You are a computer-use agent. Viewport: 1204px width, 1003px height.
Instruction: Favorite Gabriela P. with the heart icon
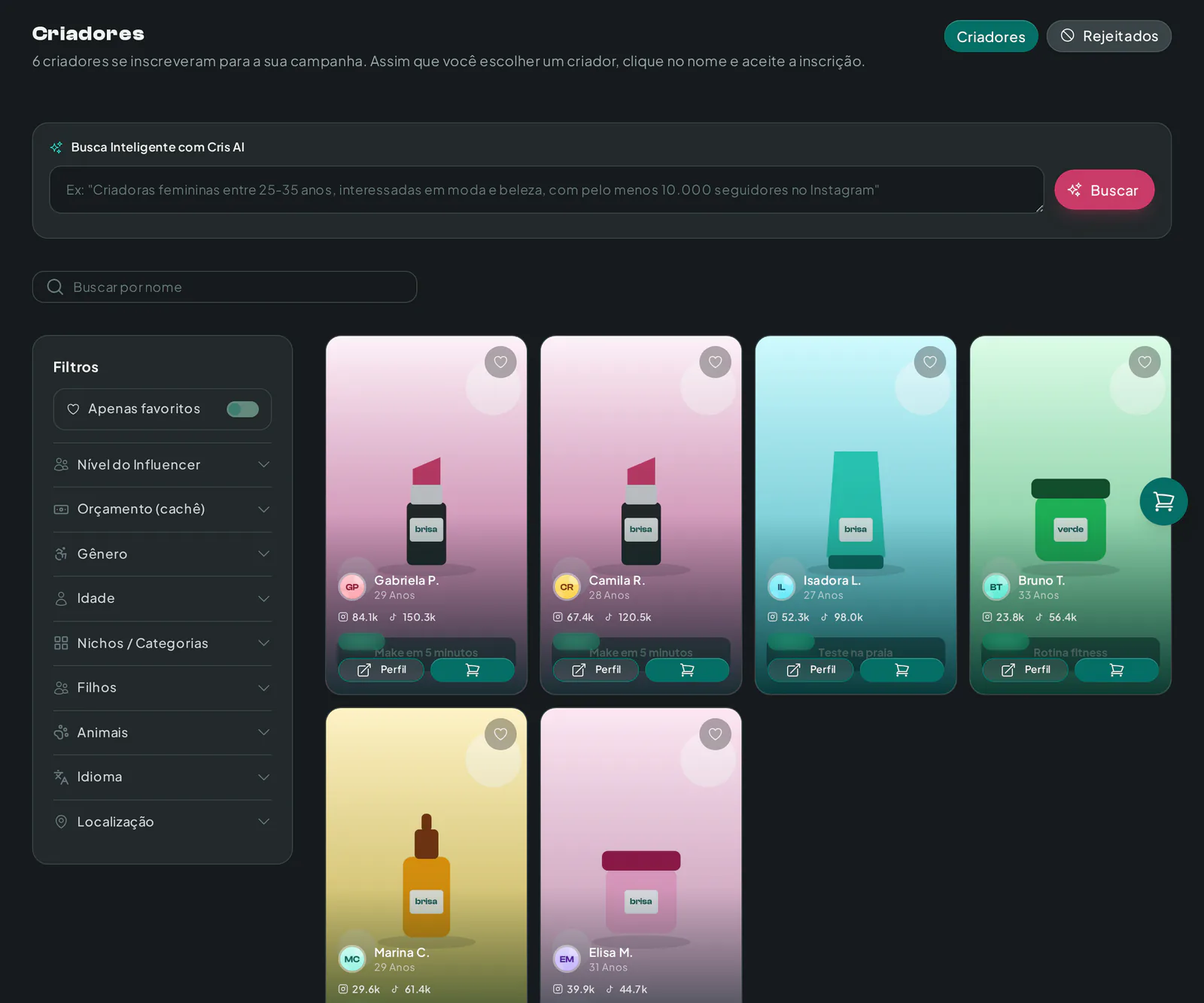500,362
